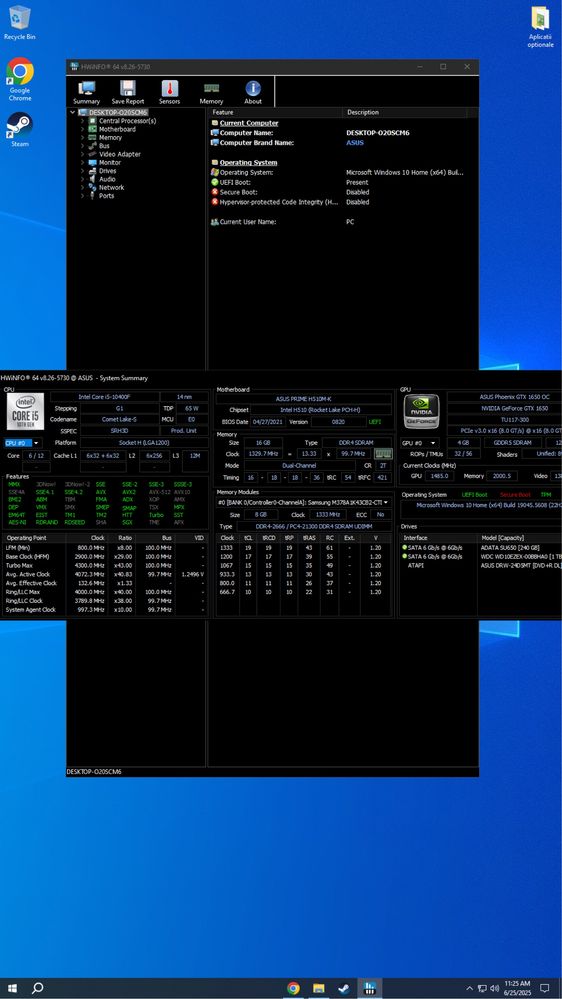Click the Intel Core i5 logo
The image size is (562, 999).
point(25,412)
